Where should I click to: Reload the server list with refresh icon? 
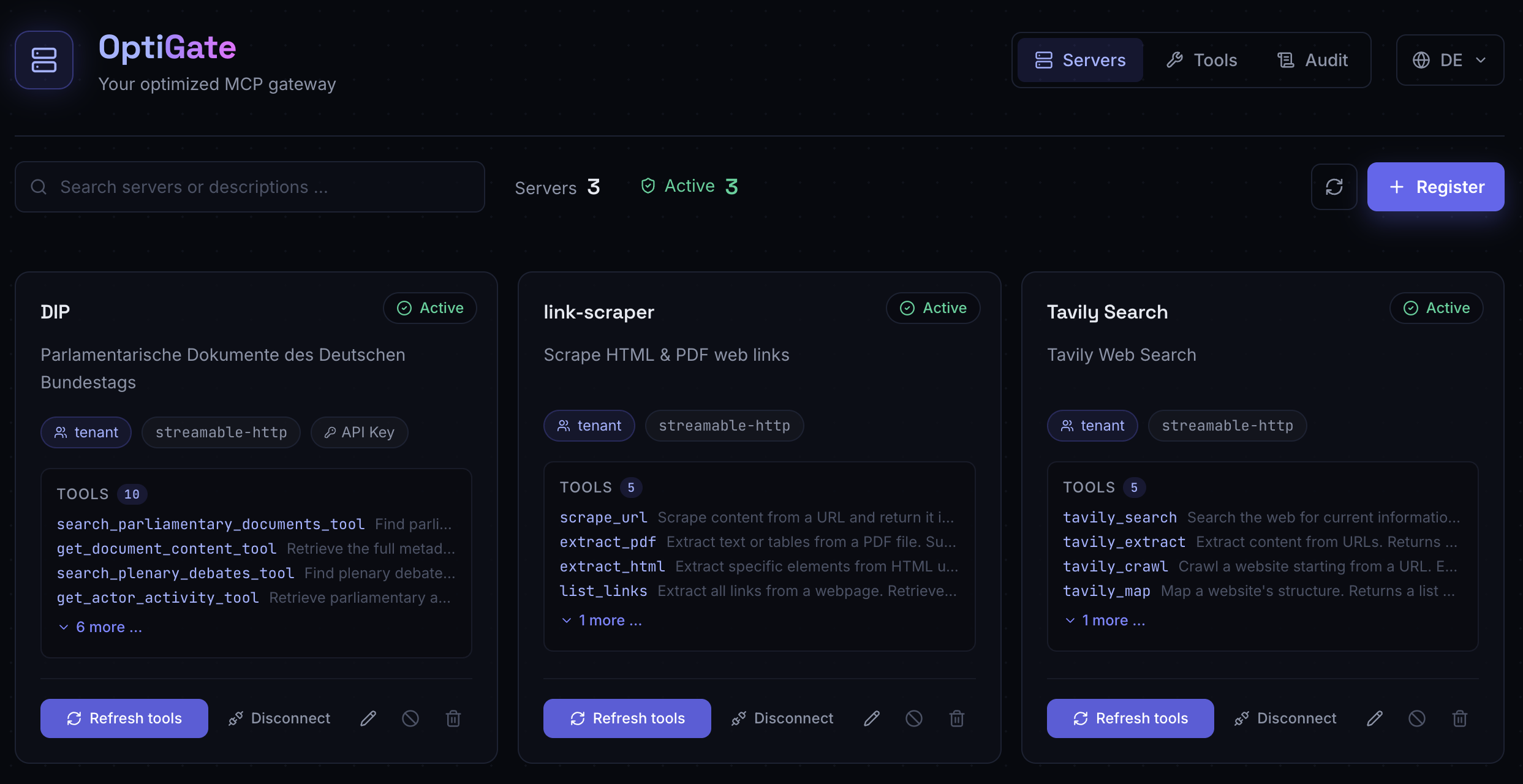1334,187
